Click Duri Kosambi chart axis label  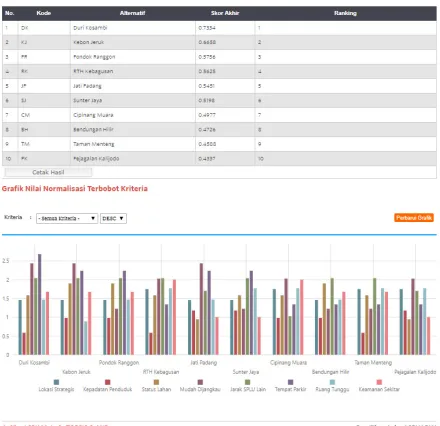click(34, 362)
